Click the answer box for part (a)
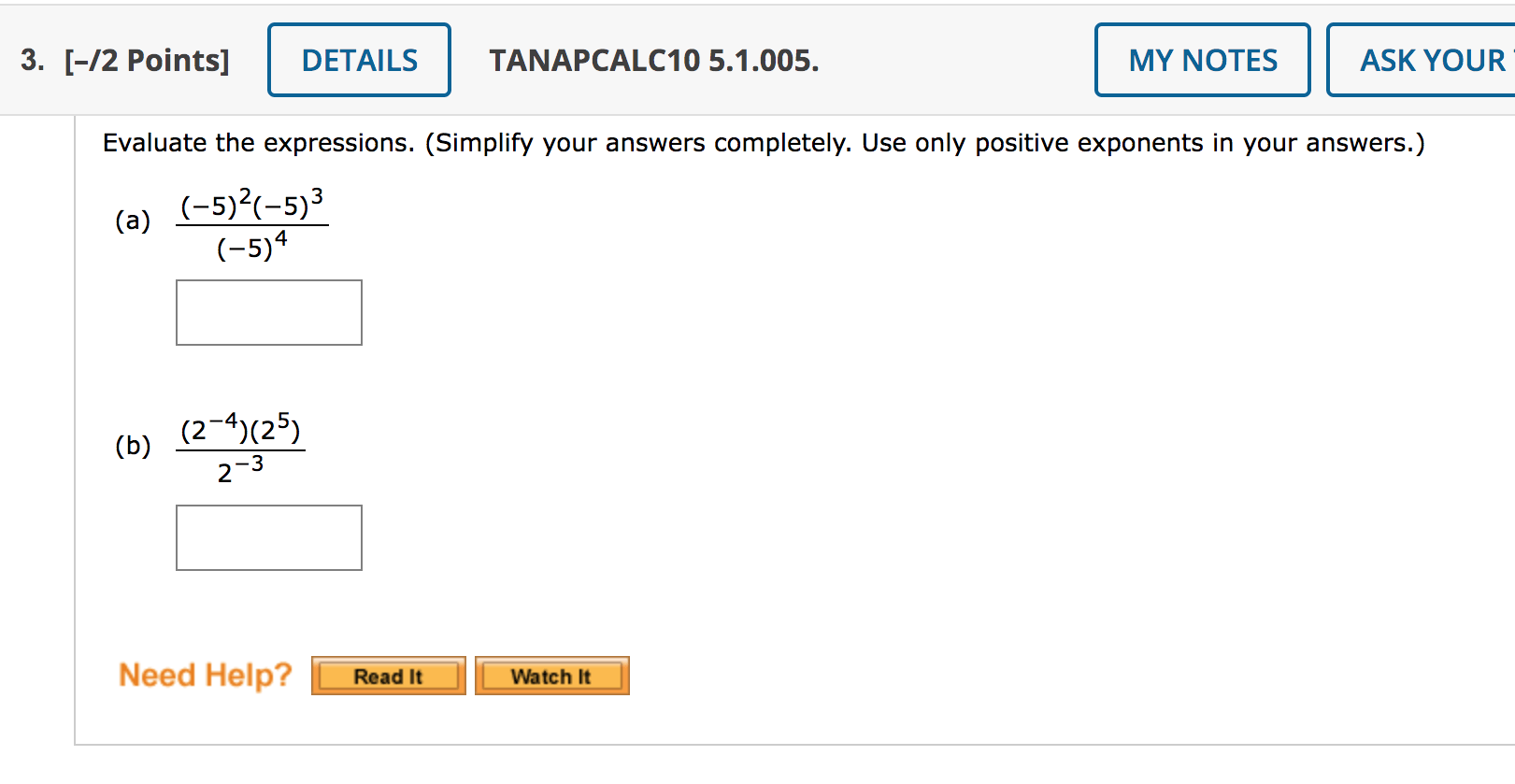The image size is (1515, 784). pyautogui.click(x=268, y=312)
